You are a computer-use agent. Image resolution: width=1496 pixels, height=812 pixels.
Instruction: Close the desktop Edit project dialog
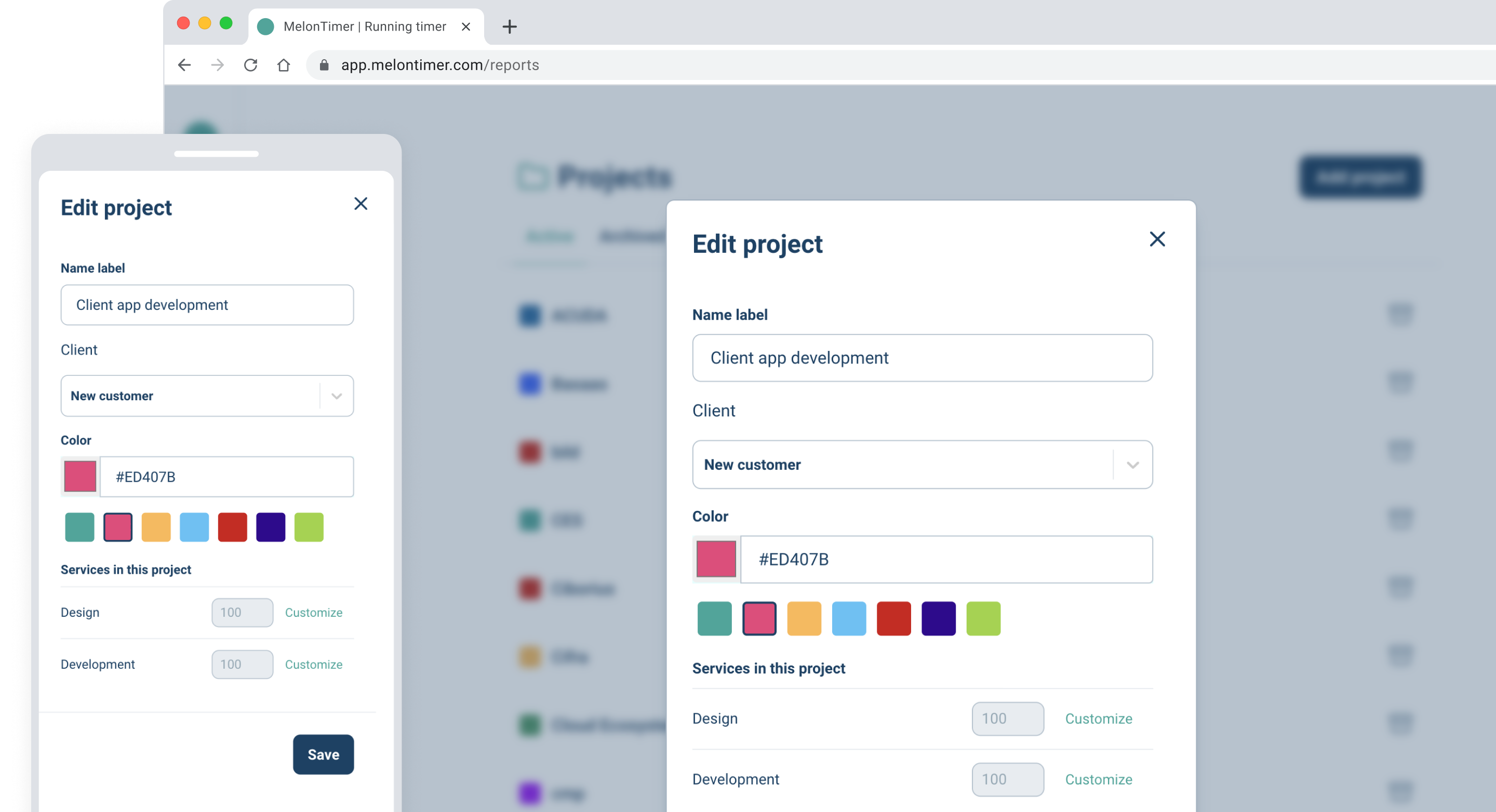[1157, 239]
